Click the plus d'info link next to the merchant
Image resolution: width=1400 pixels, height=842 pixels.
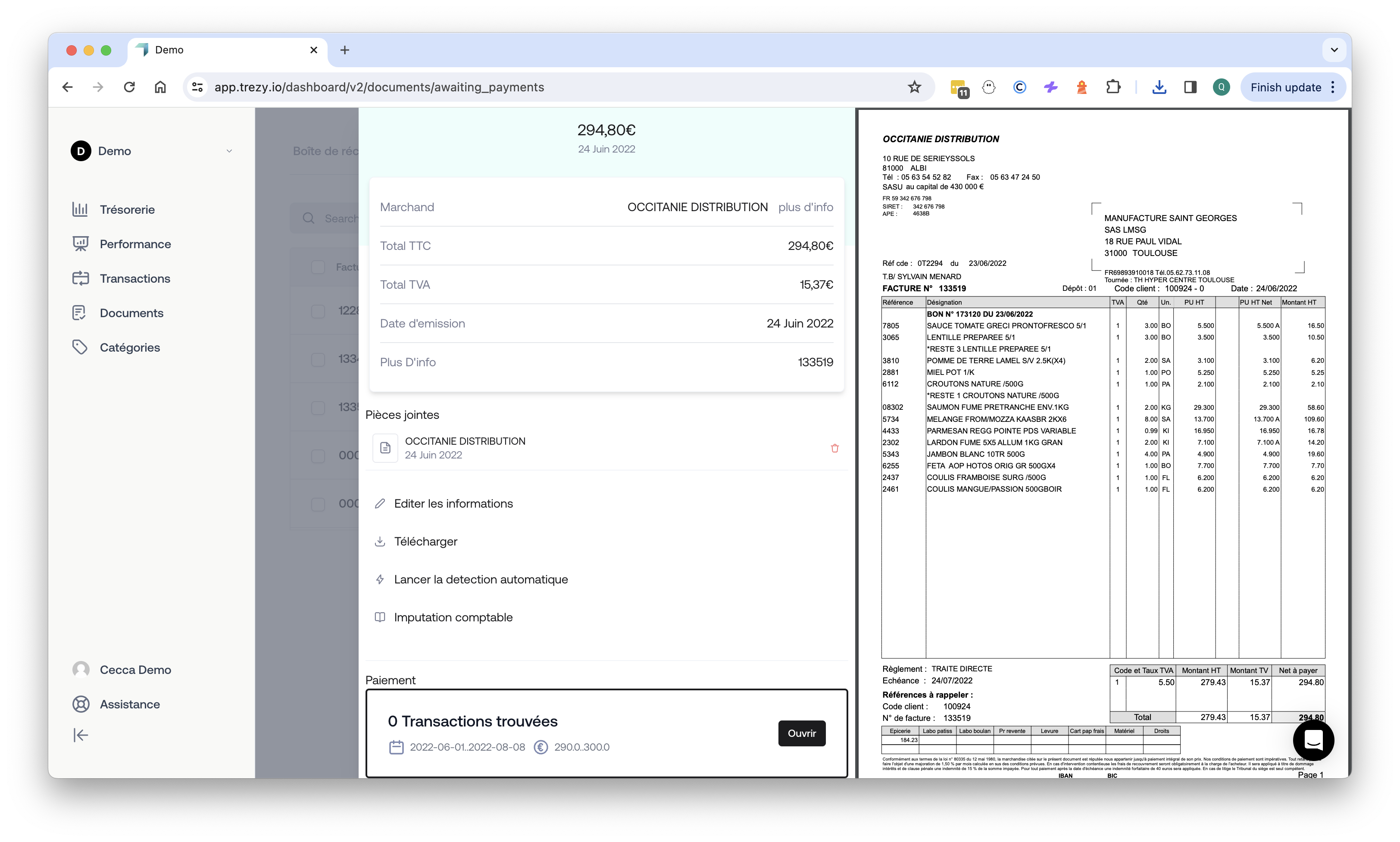805,207
